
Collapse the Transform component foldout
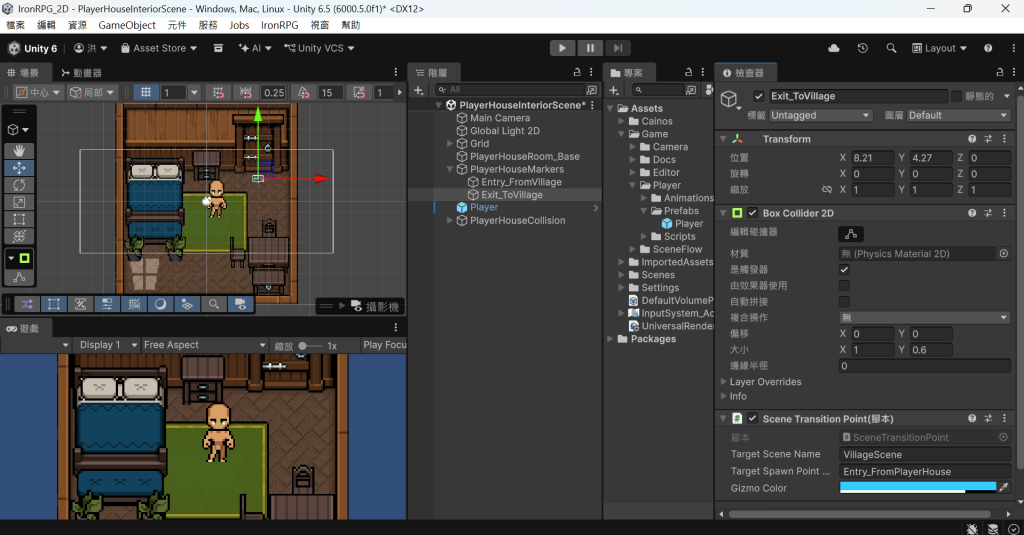click(x=724, y=139)
